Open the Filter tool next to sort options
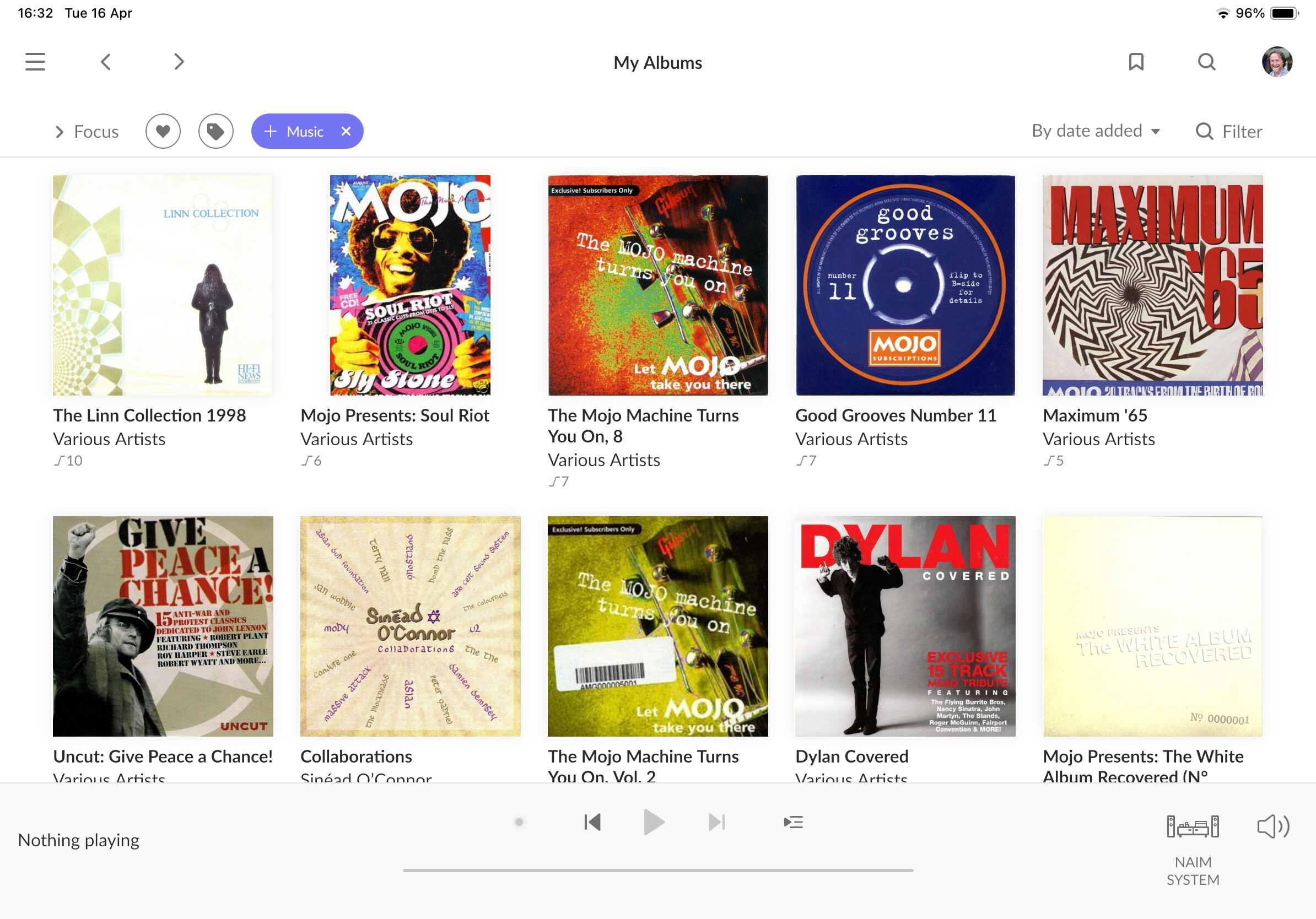 pos(1228,131)
